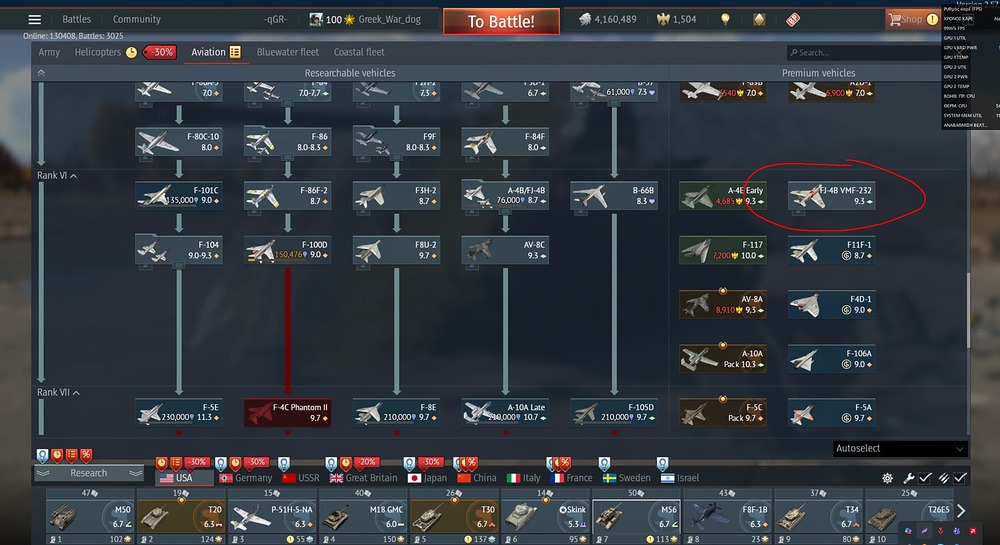Select the A-4E Early premium aircraft
This screenshot has width=1000, height=545.
pos(723,196)
